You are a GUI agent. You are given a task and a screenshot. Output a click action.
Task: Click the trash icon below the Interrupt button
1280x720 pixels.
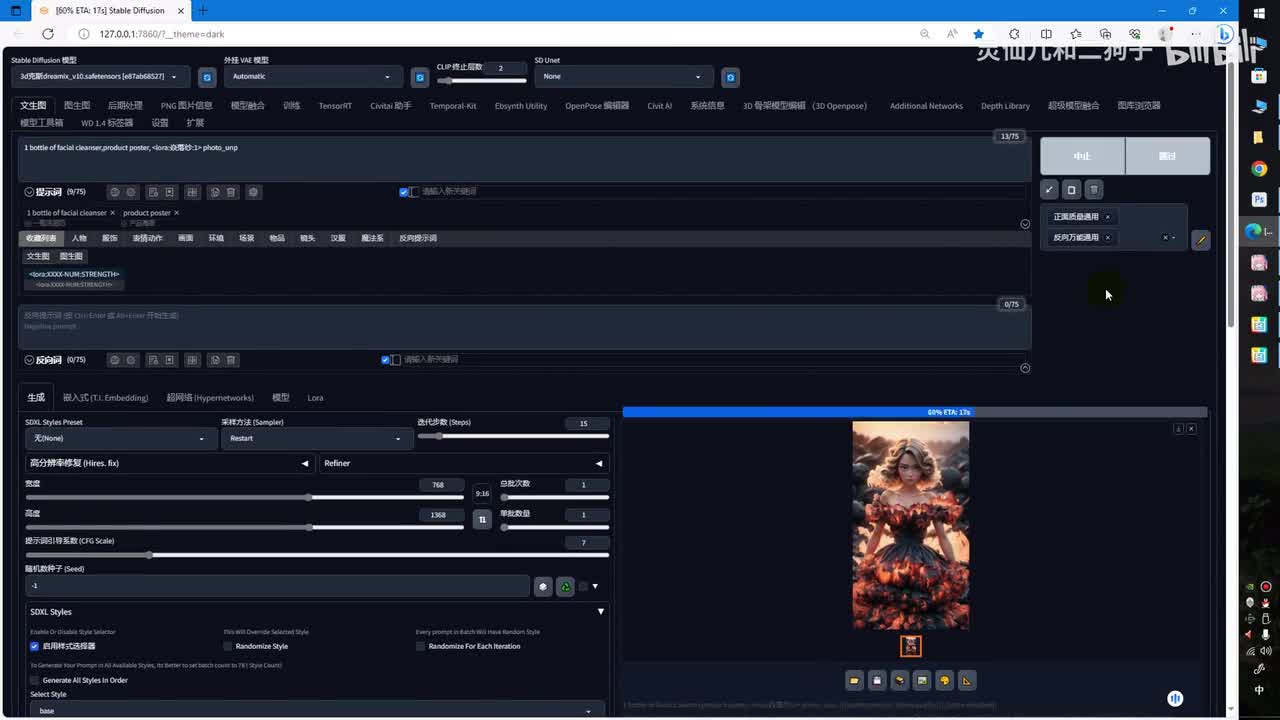click(1094, 190)
